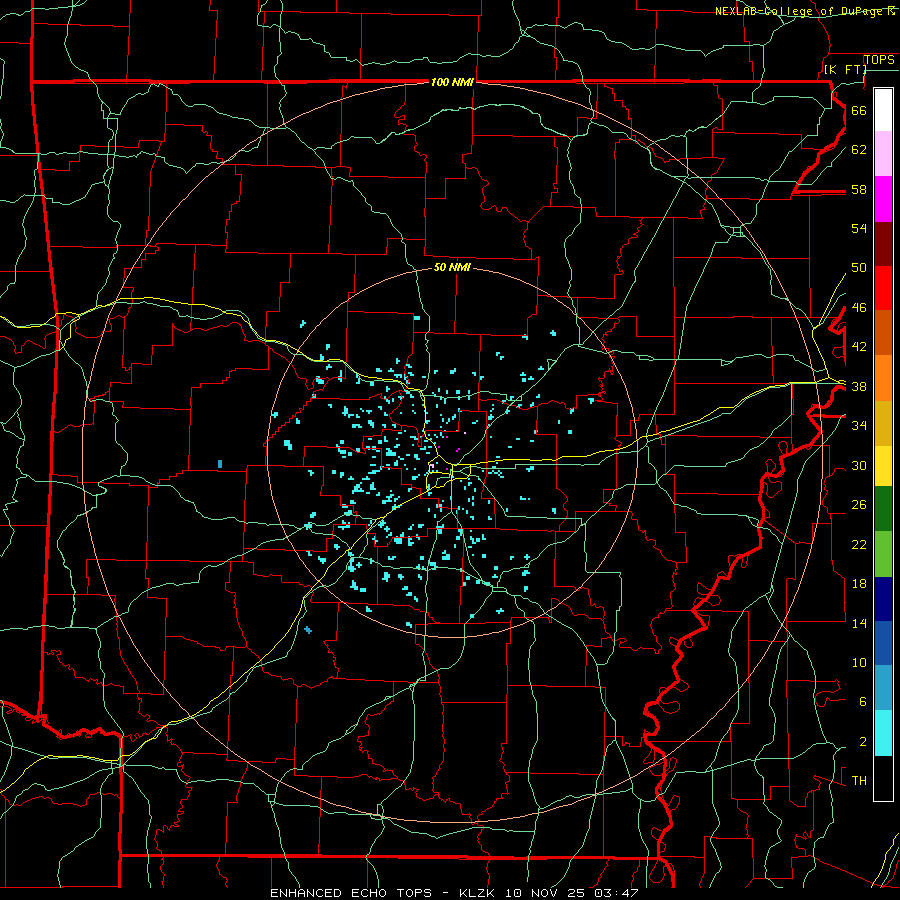Click the '10 NOV 25' date text
900x900 pixels.
(545, 893)
